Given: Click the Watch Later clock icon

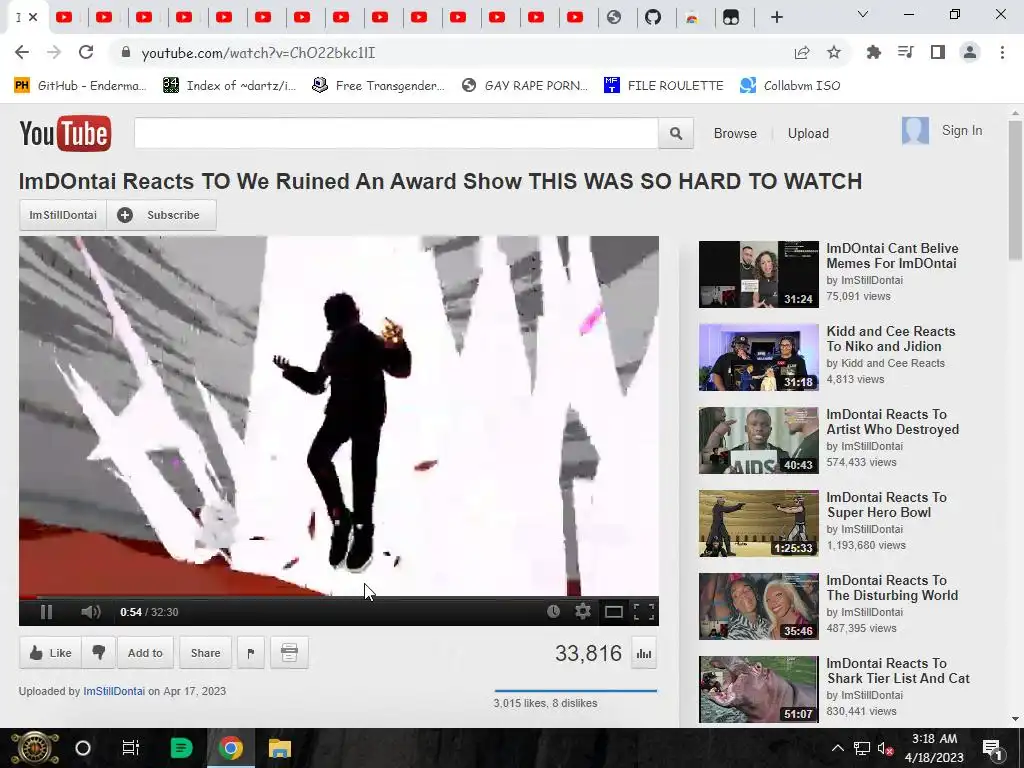Looking at the screenshot, I should [553, 611].
